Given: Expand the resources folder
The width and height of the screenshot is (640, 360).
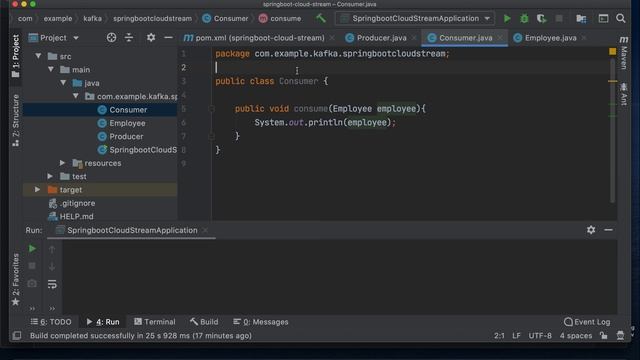Looking at the screenshot, I should (x=62, y=163).
